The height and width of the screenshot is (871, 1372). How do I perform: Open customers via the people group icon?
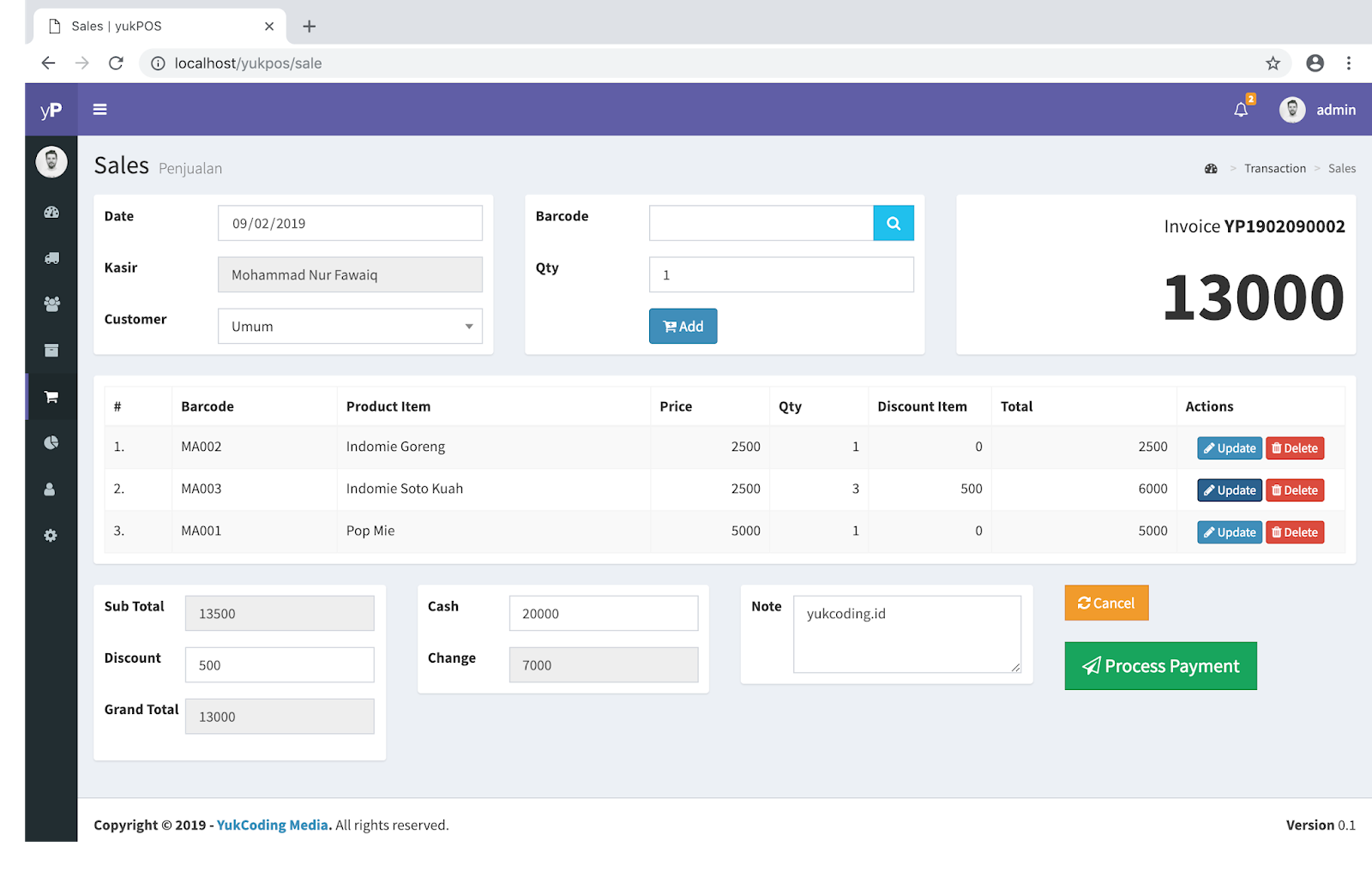point(51,304)
